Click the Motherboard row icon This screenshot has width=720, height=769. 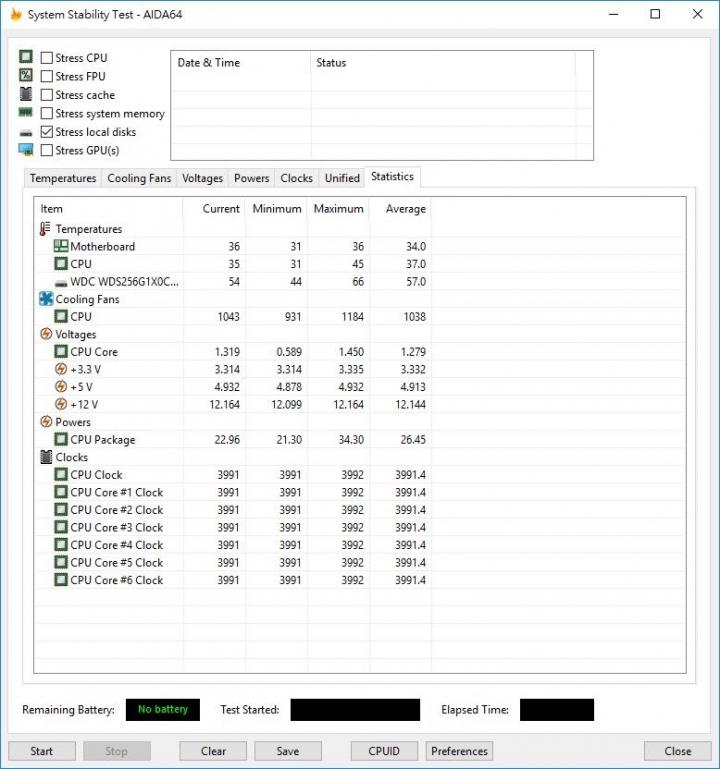[61, 246]
